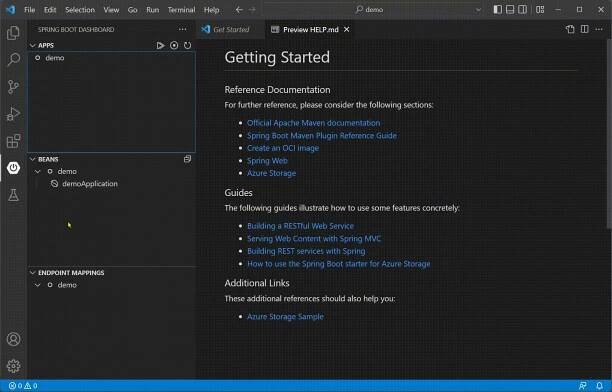Screen dimensions: 612x392
Task: Open the Spring Web link
Action: (267, 160)
